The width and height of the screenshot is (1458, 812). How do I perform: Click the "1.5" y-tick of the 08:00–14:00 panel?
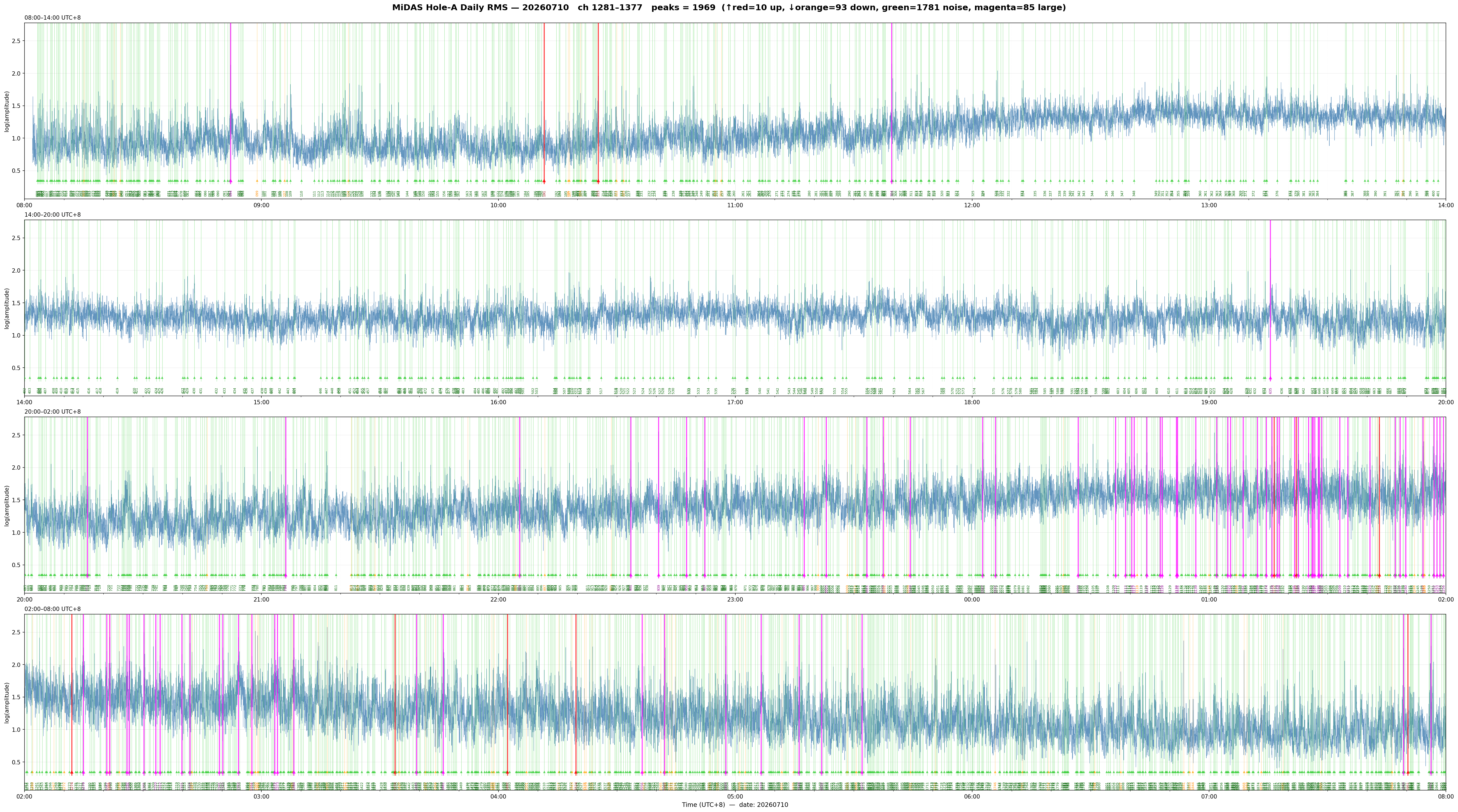pos(16,106)
